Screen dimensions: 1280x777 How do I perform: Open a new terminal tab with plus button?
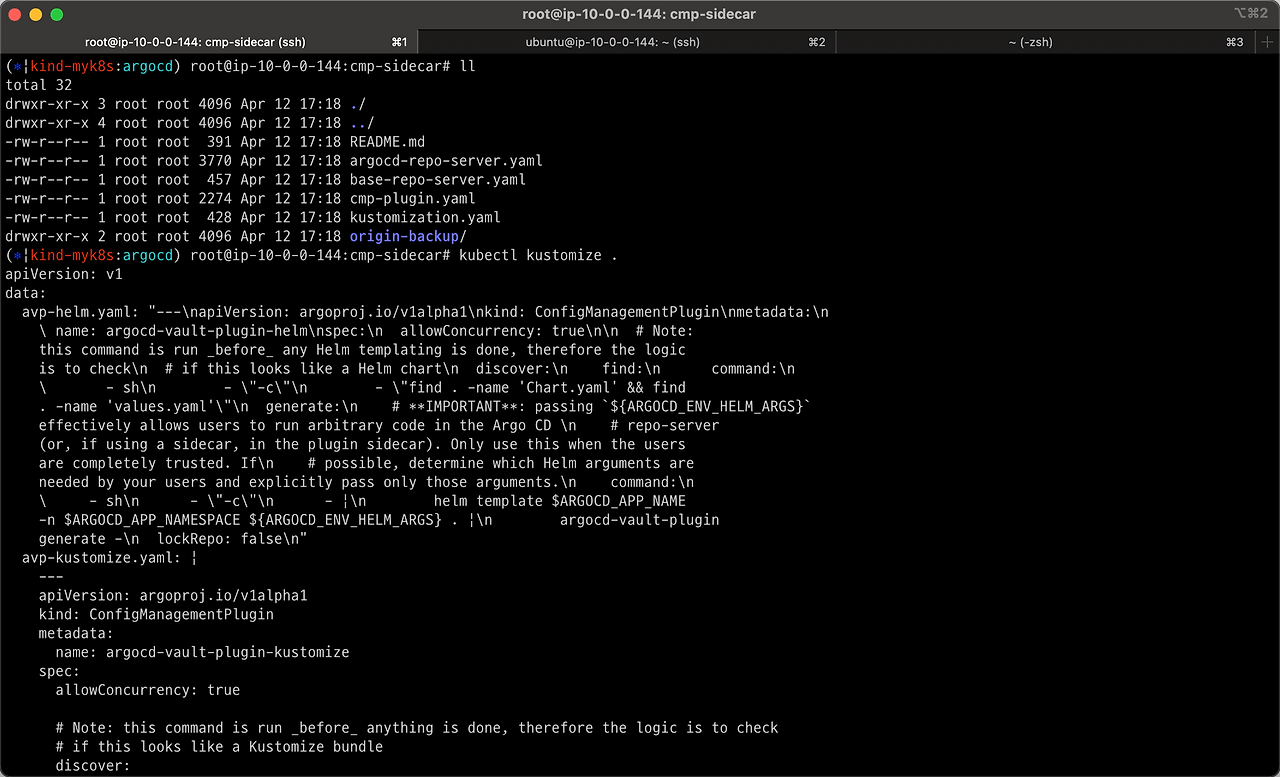[x=1267, y=42]
